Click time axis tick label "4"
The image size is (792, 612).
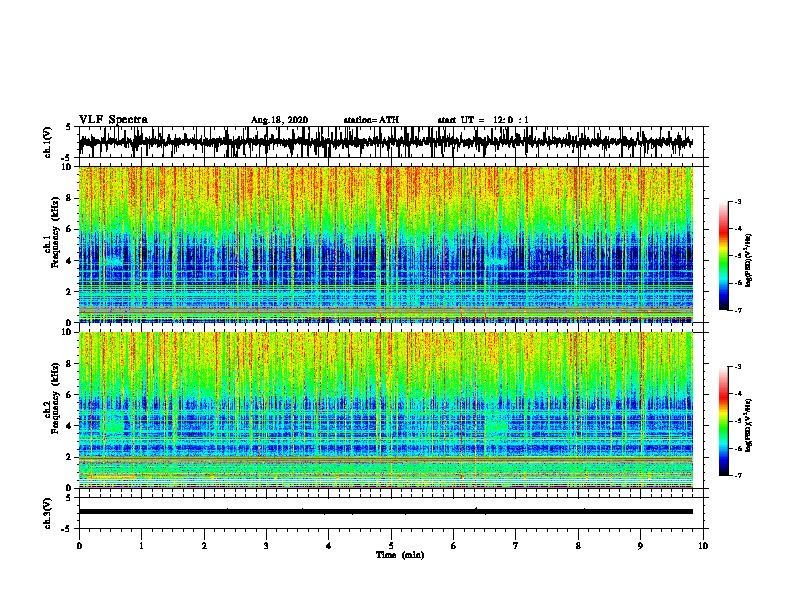(329, 546)
